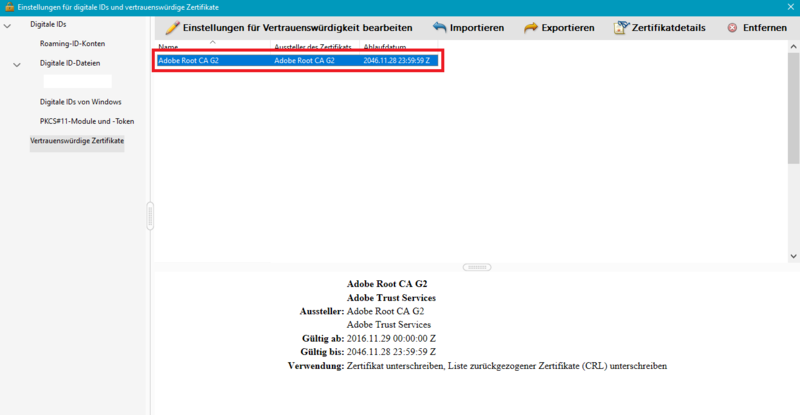The width and height of the screenshot is (800, 415).
Task: Click the Exportieren button label
Action: click(x=567, y=28)
